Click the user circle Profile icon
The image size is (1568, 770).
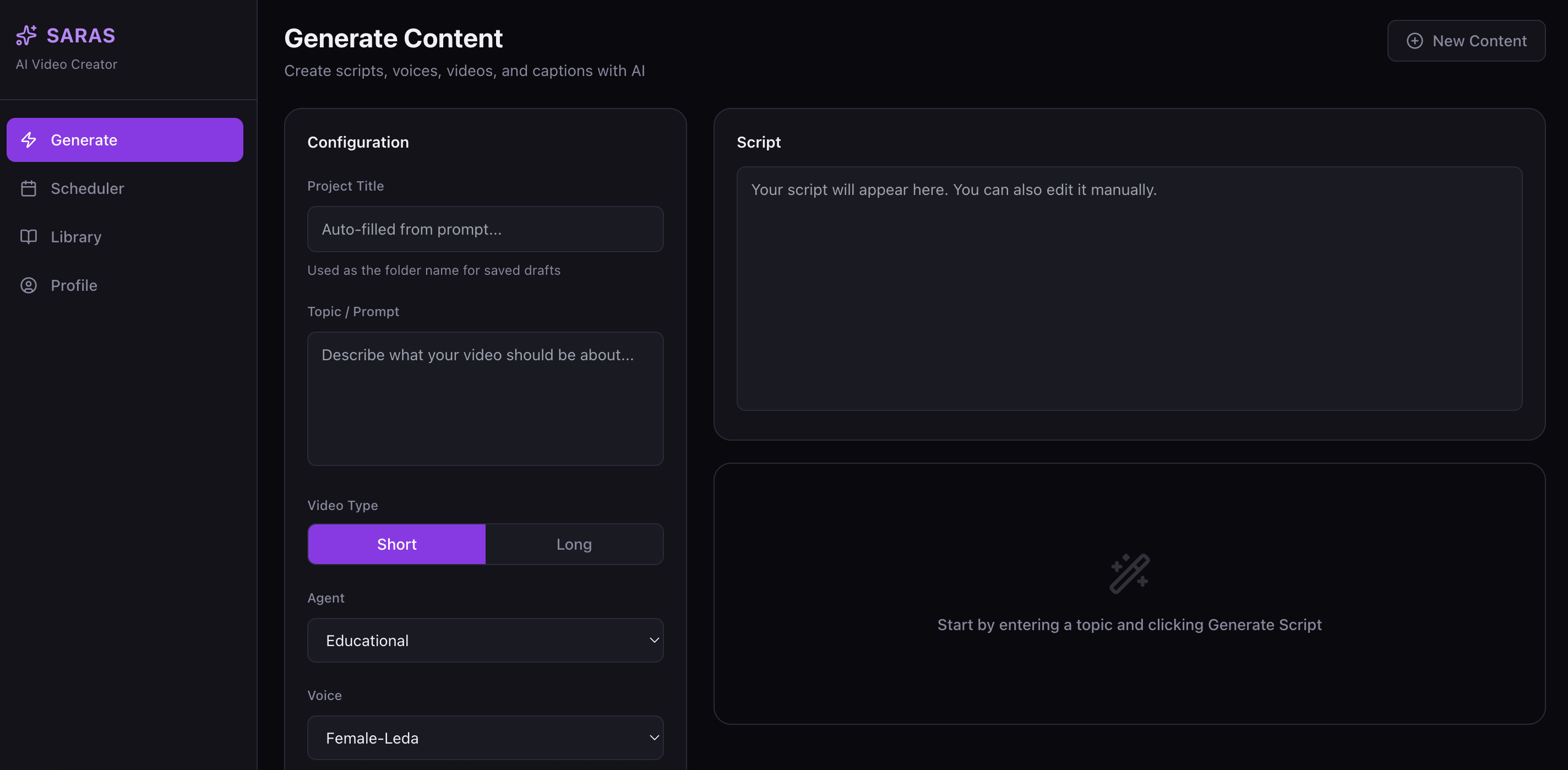pyautogui.click(x=29, y=285)
